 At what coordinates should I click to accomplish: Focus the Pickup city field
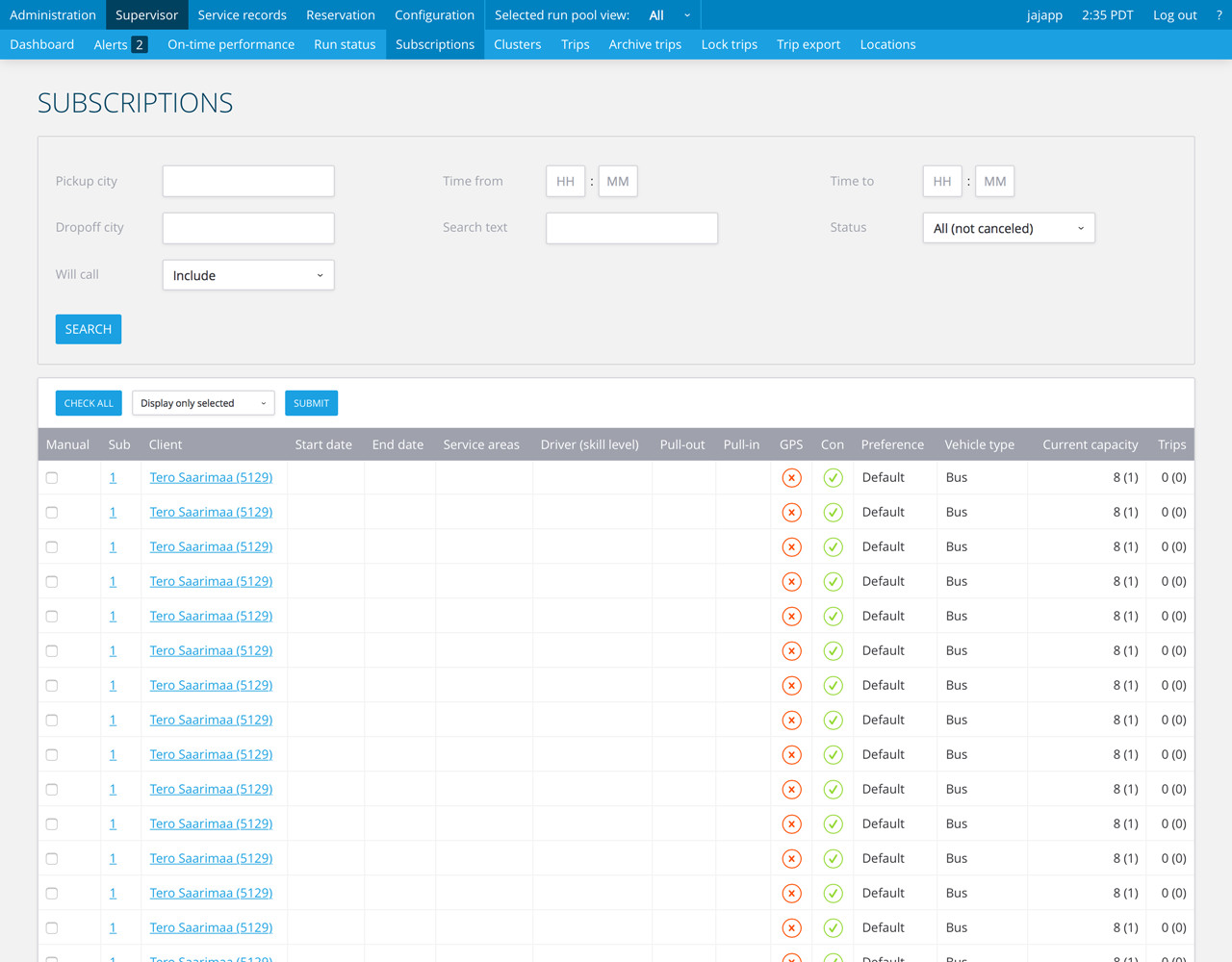(248, 181)
